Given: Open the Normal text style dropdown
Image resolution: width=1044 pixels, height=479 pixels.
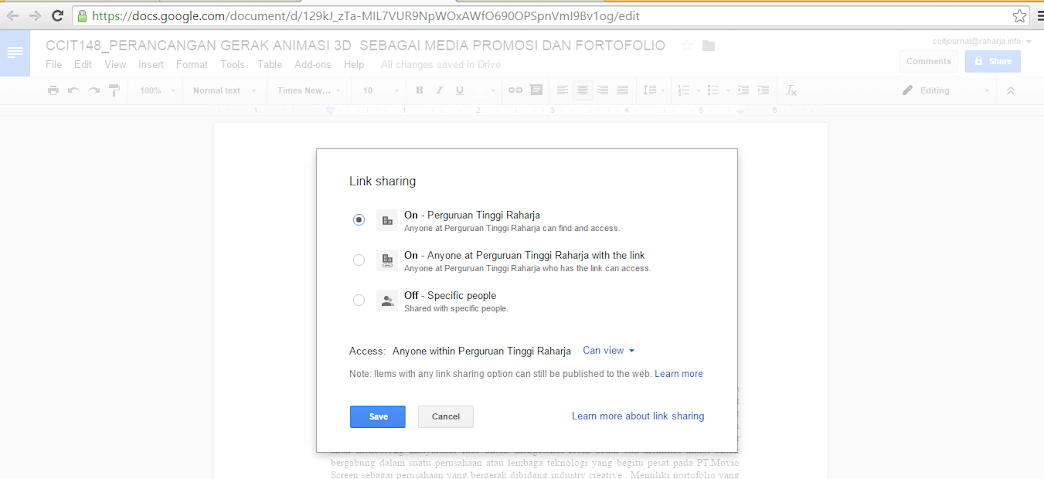Looking at the screenshot, I should [x=223, y=91].
